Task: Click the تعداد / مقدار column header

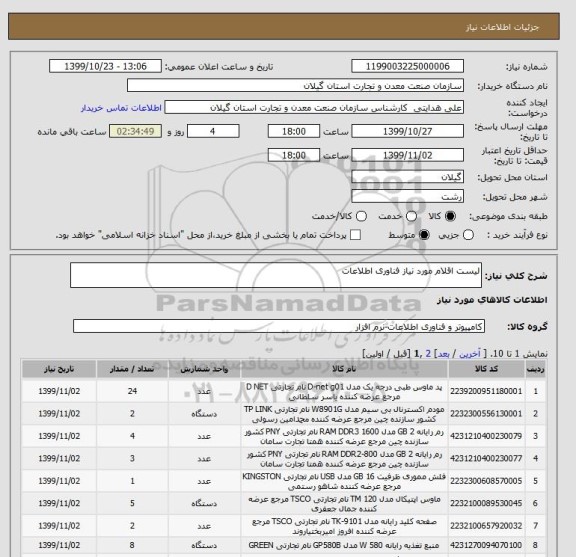Action: (x=132, y=369)
